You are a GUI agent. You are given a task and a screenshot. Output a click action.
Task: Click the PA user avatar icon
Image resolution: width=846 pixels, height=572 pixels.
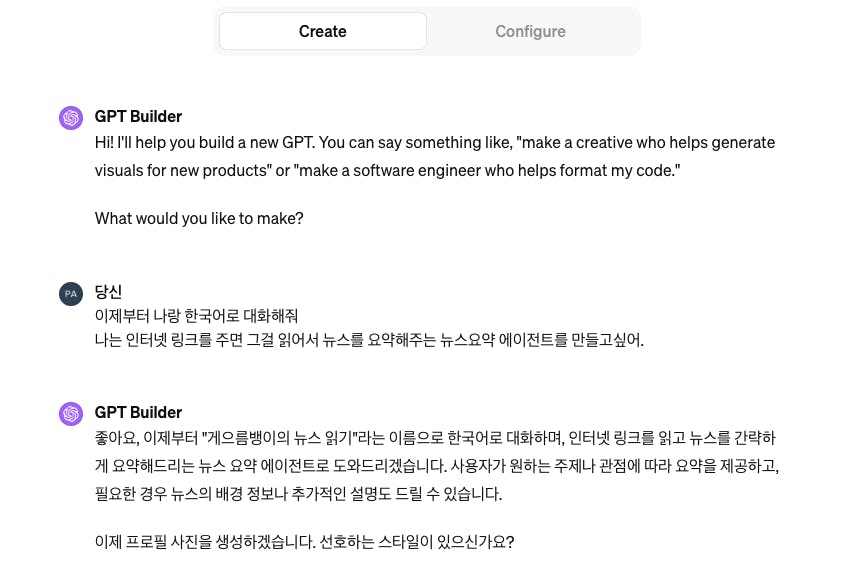(71, 293)
